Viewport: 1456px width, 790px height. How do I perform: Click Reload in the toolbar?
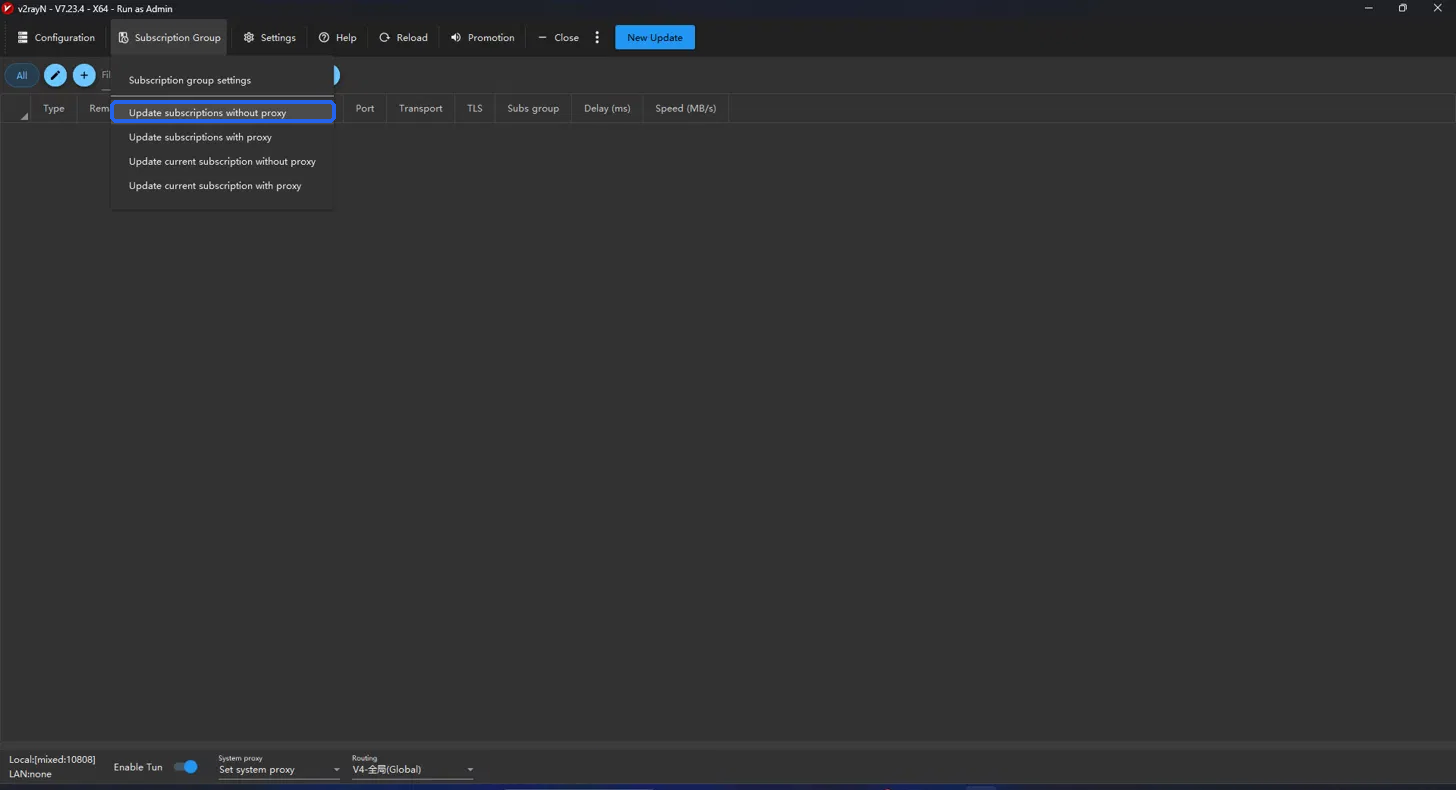(x=403, y=38)
